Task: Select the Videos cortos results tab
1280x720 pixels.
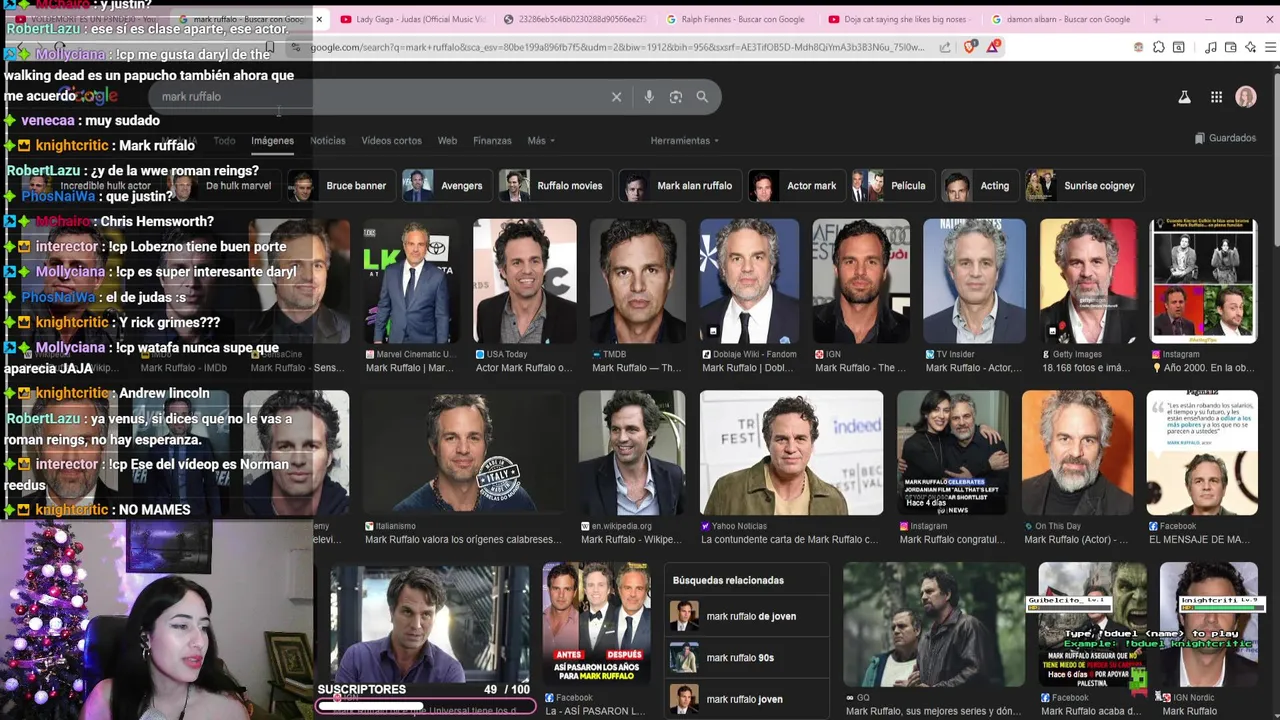Action: [391, 141]
